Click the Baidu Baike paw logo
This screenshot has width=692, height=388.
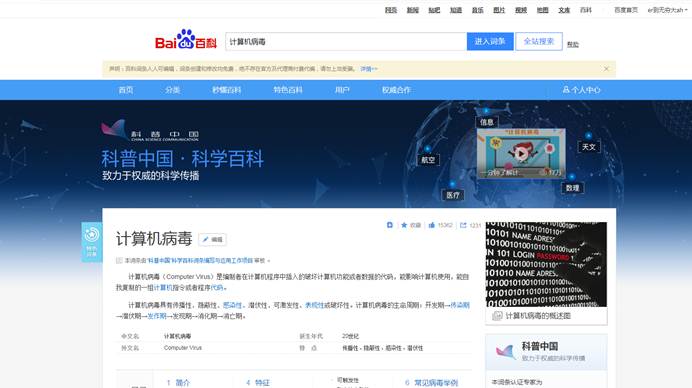click(186, 39)
